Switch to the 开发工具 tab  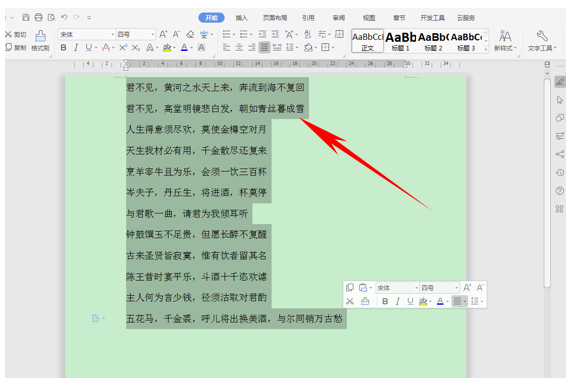pyautogui.click(x=432, y=18)
